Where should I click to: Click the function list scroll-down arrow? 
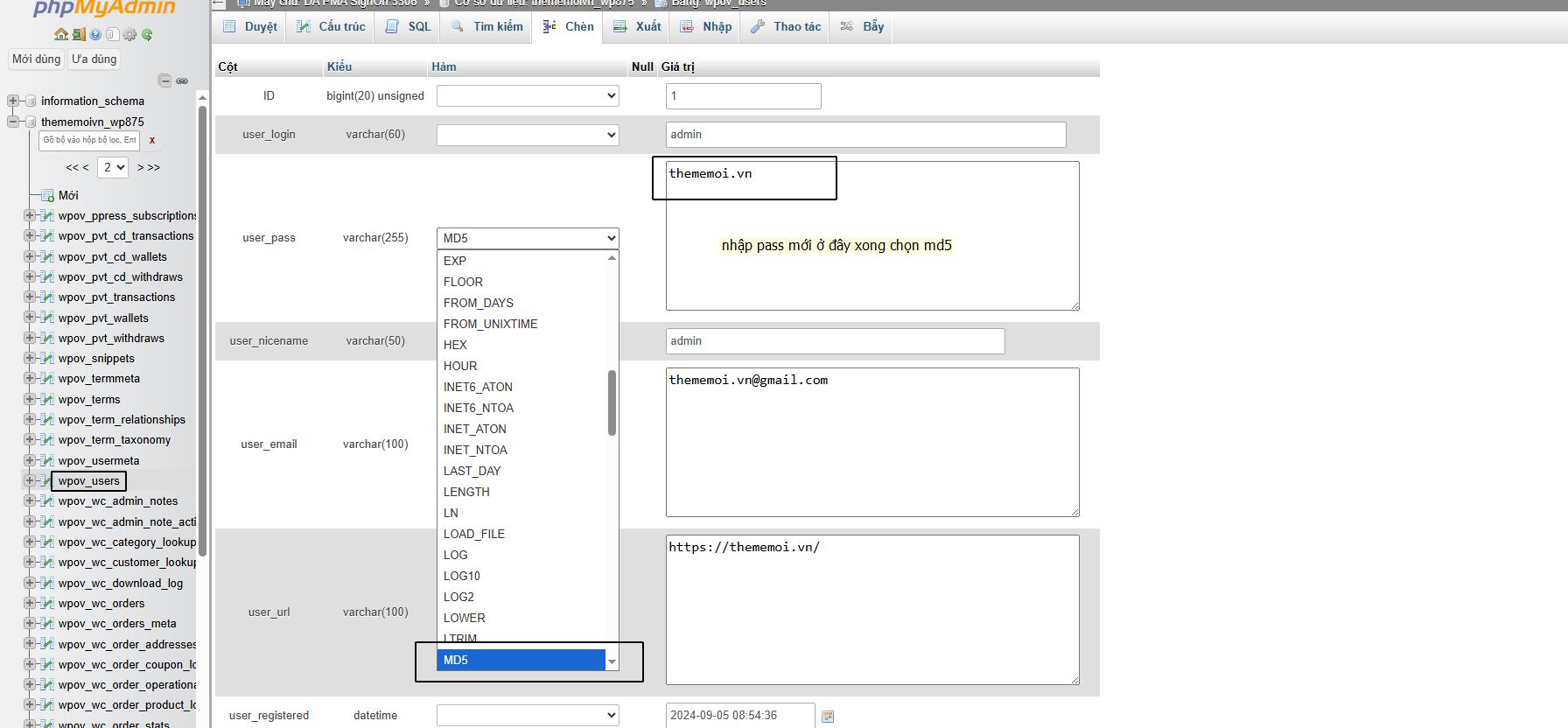612,661
